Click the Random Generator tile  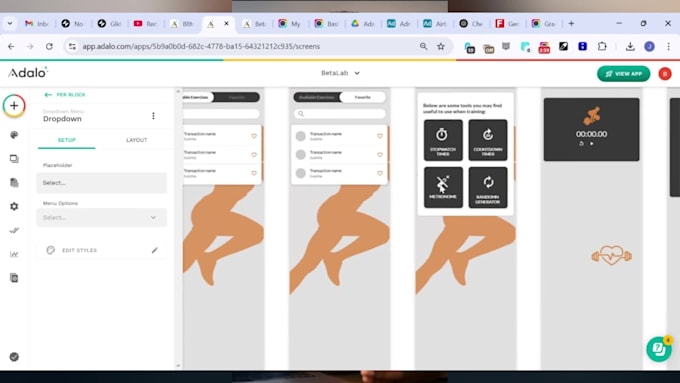click(x=488, y=187)
